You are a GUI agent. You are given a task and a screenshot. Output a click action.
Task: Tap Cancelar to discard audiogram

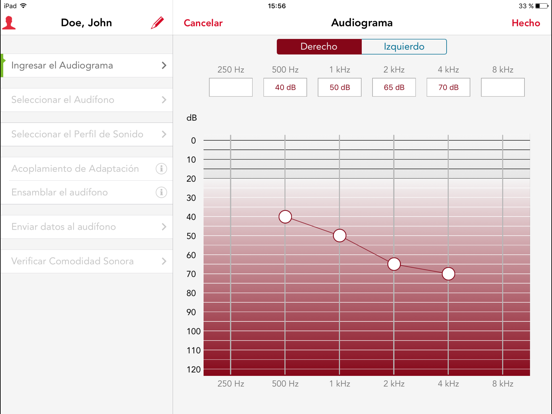(x=203, y=23)
